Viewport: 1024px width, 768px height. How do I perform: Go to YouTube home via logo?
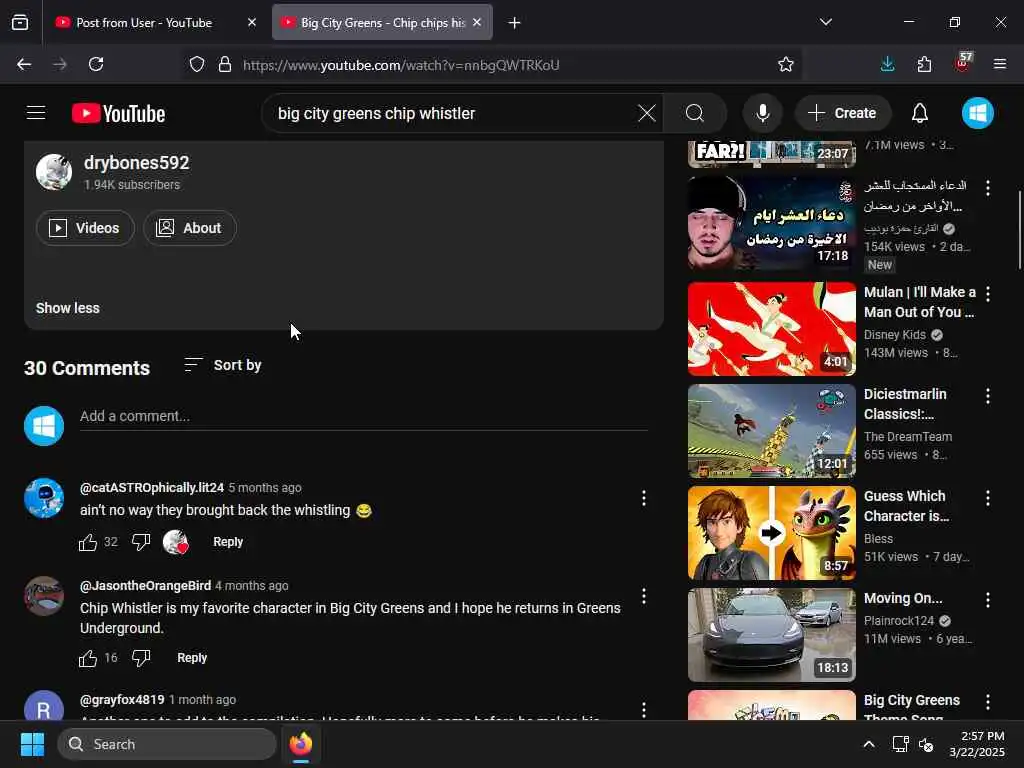coord(118,114)
